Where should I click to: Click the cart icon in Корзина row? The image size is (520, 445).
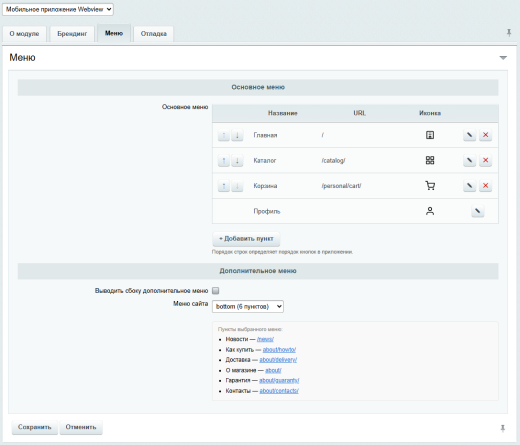pyautogui.click(x=430, y=186)
